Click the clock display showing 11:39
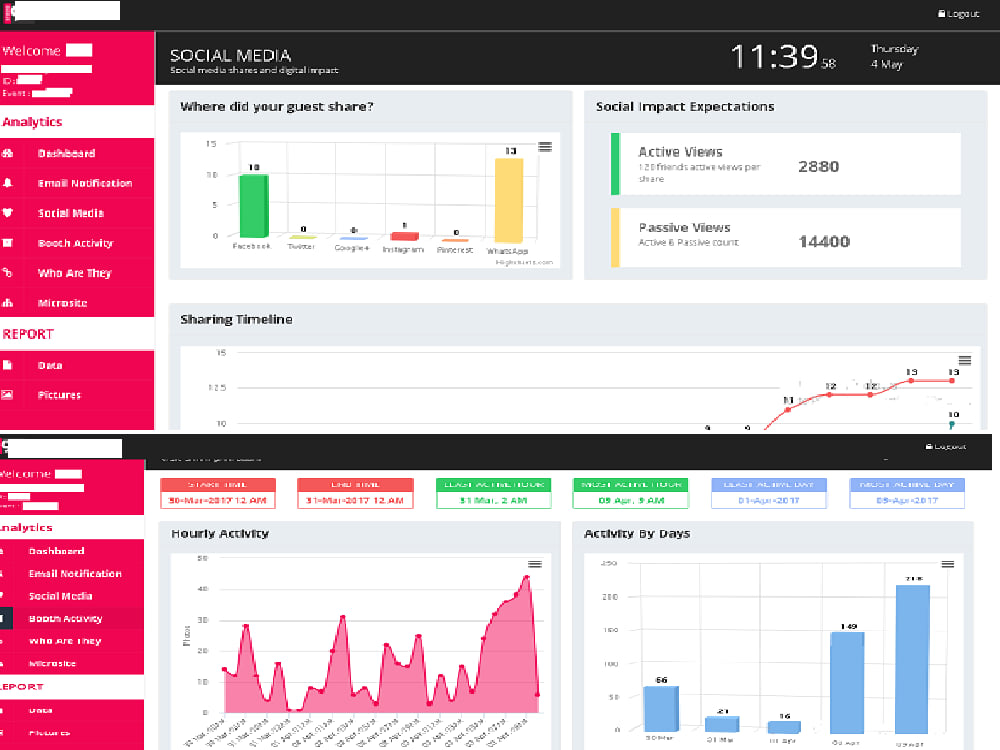1000x750 pixels. pos(783,57)
